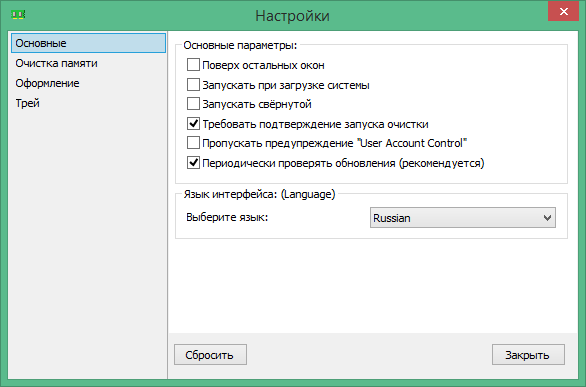Open the Очистка памяти settings category
586x387 pixels.
point(89,63)
